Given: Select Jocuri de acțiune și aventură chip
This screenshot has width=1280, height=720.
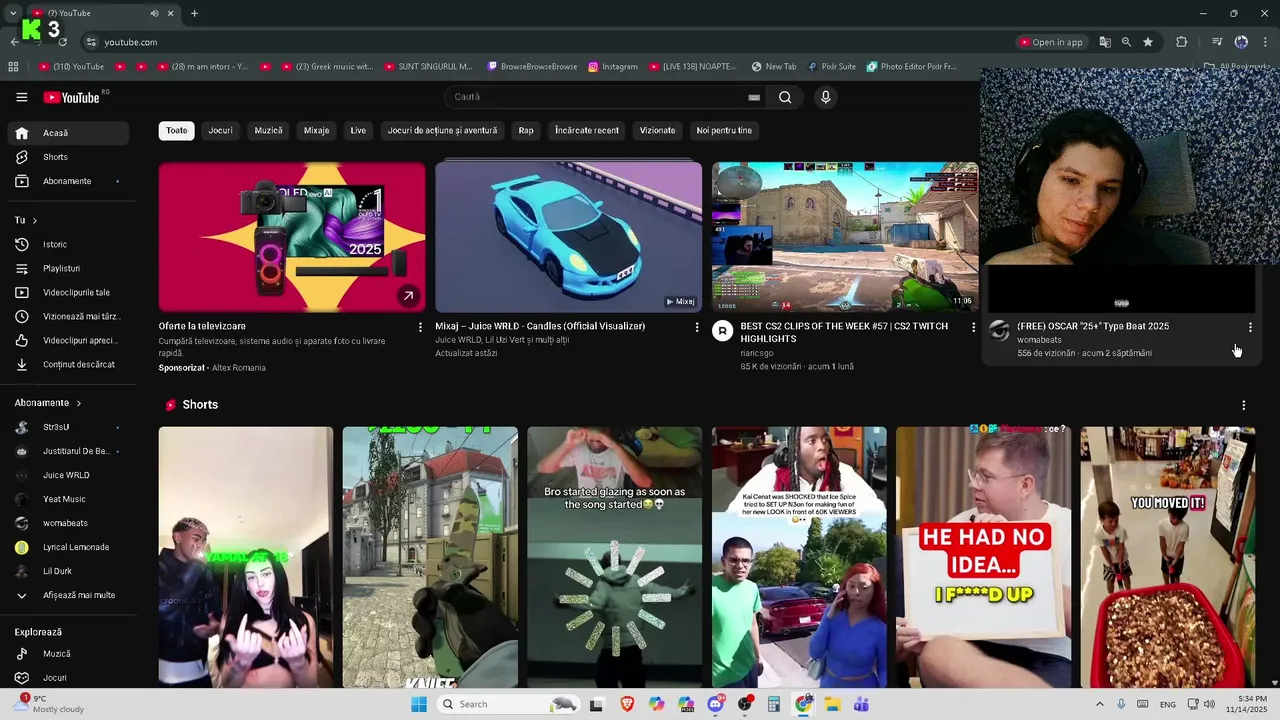Looking at the screenshot, I should point(442,130).
